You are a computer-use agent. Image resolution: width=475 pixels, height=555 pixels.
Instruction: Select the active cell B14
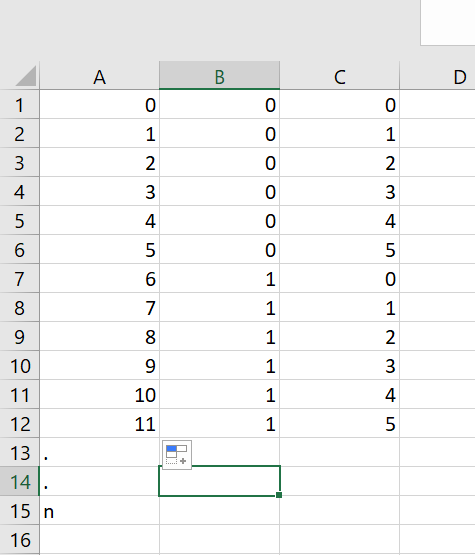click(219, 481)
